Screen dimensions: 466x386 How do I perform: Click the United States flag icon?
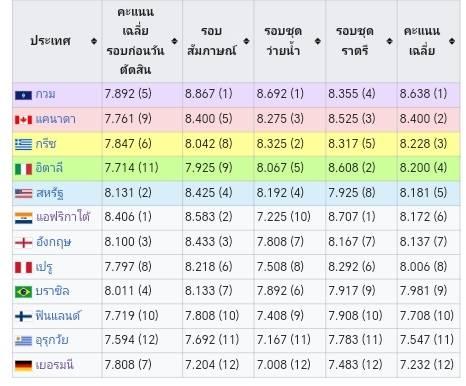[x=23, y=193]
